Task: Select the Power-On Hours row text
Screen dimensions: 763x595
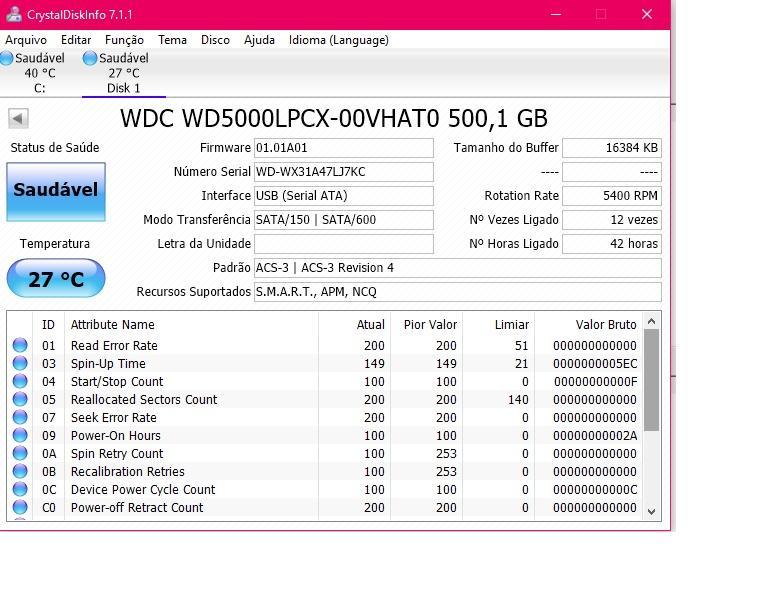Action: pos(116,435)
